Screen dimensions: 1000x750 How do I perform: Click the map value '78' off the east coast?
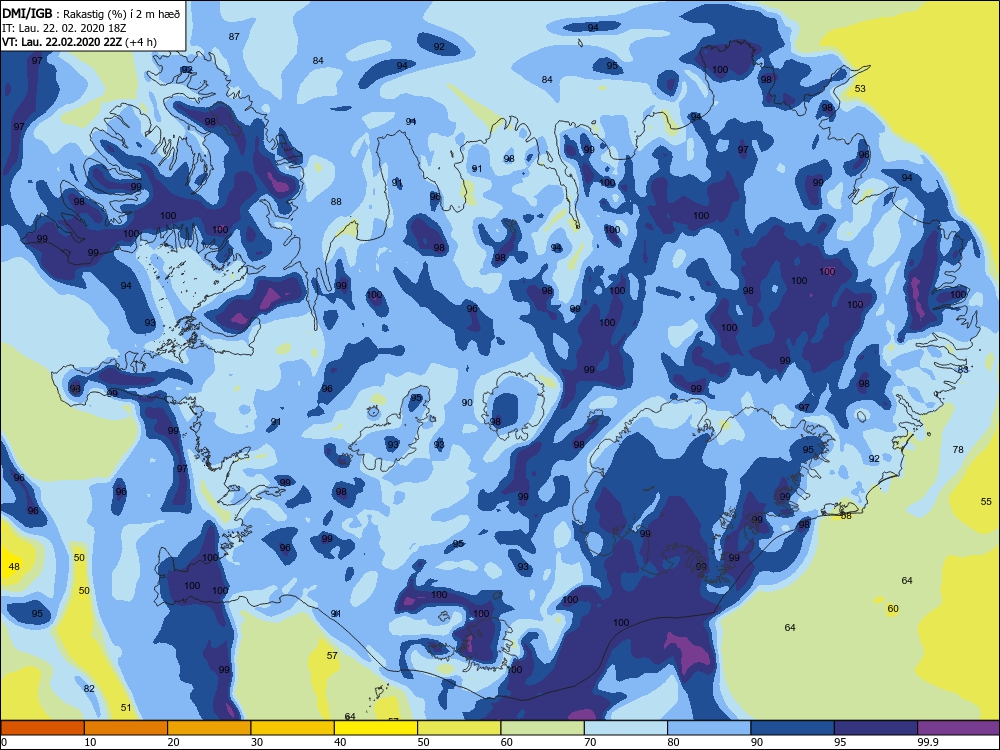click(958, 450)
